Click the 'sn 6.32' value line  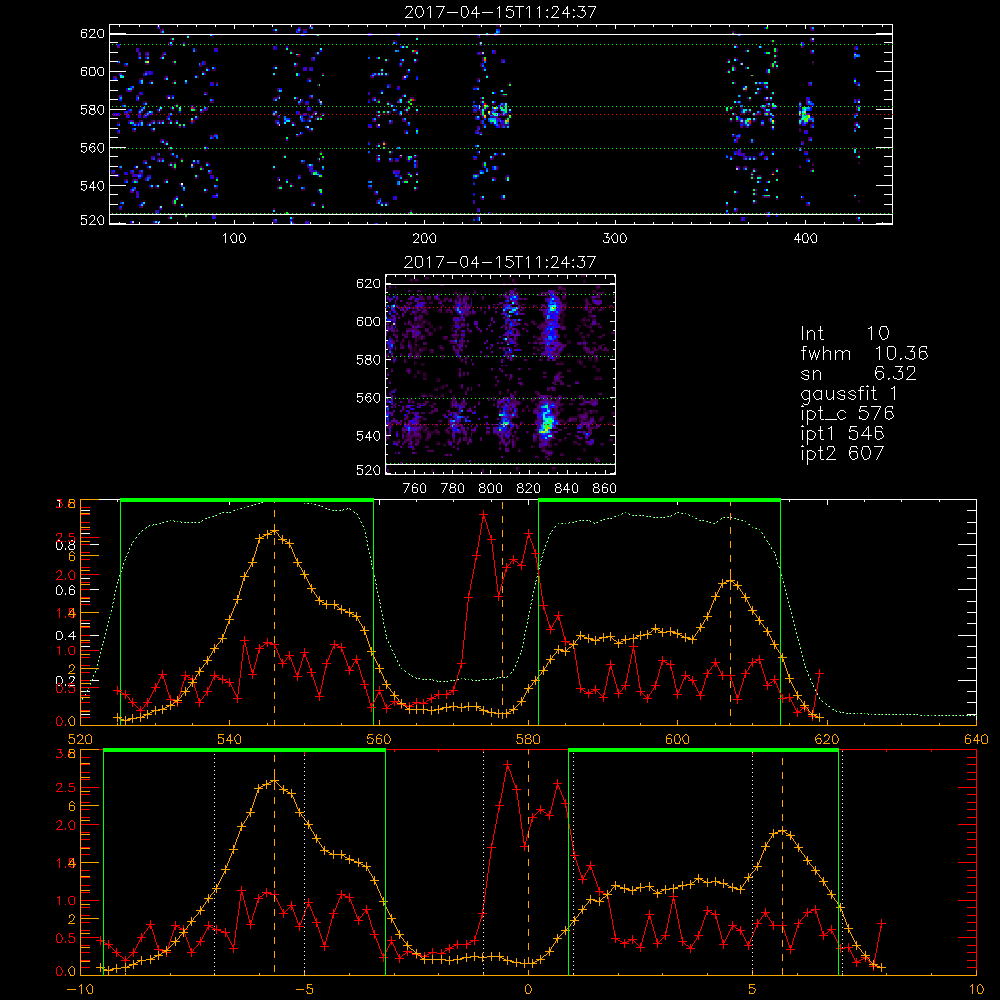click(x=858, y=373)
